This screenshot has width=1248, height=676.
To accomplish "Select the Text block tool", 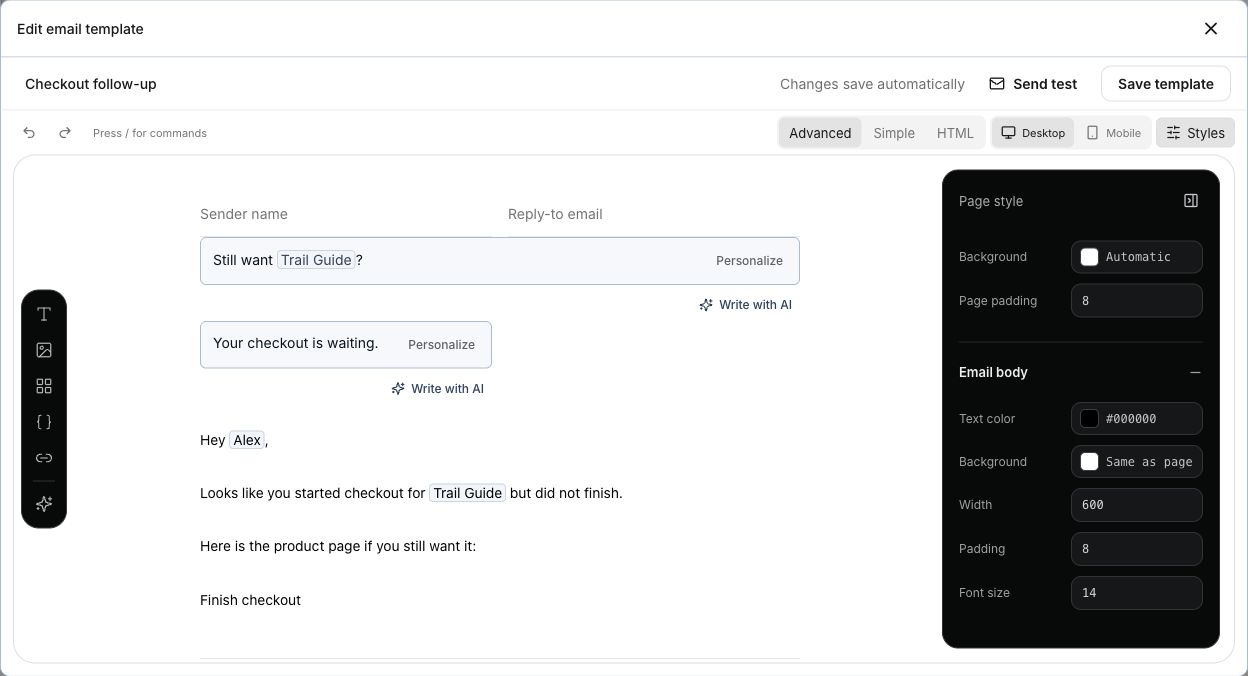I will click(x=44, y=314).
